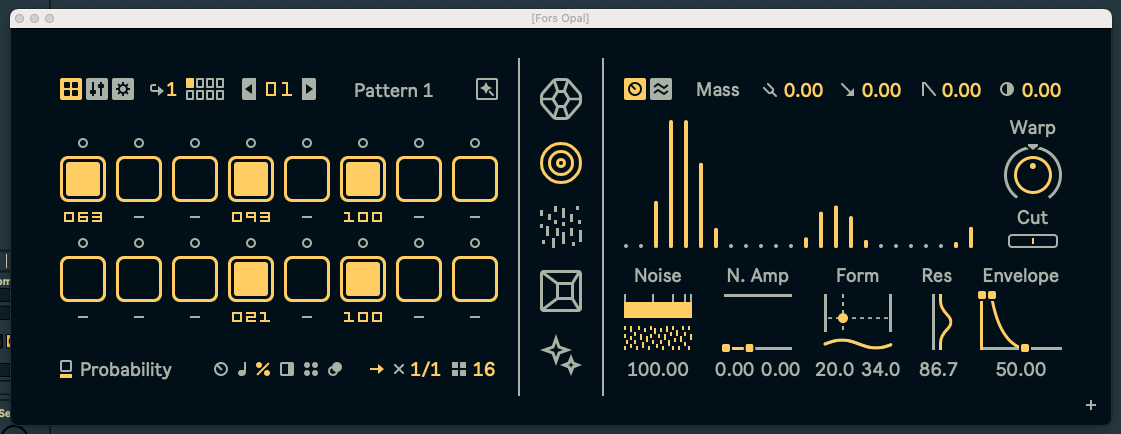Toggle the top-row step showing 100

click(362, 179)
